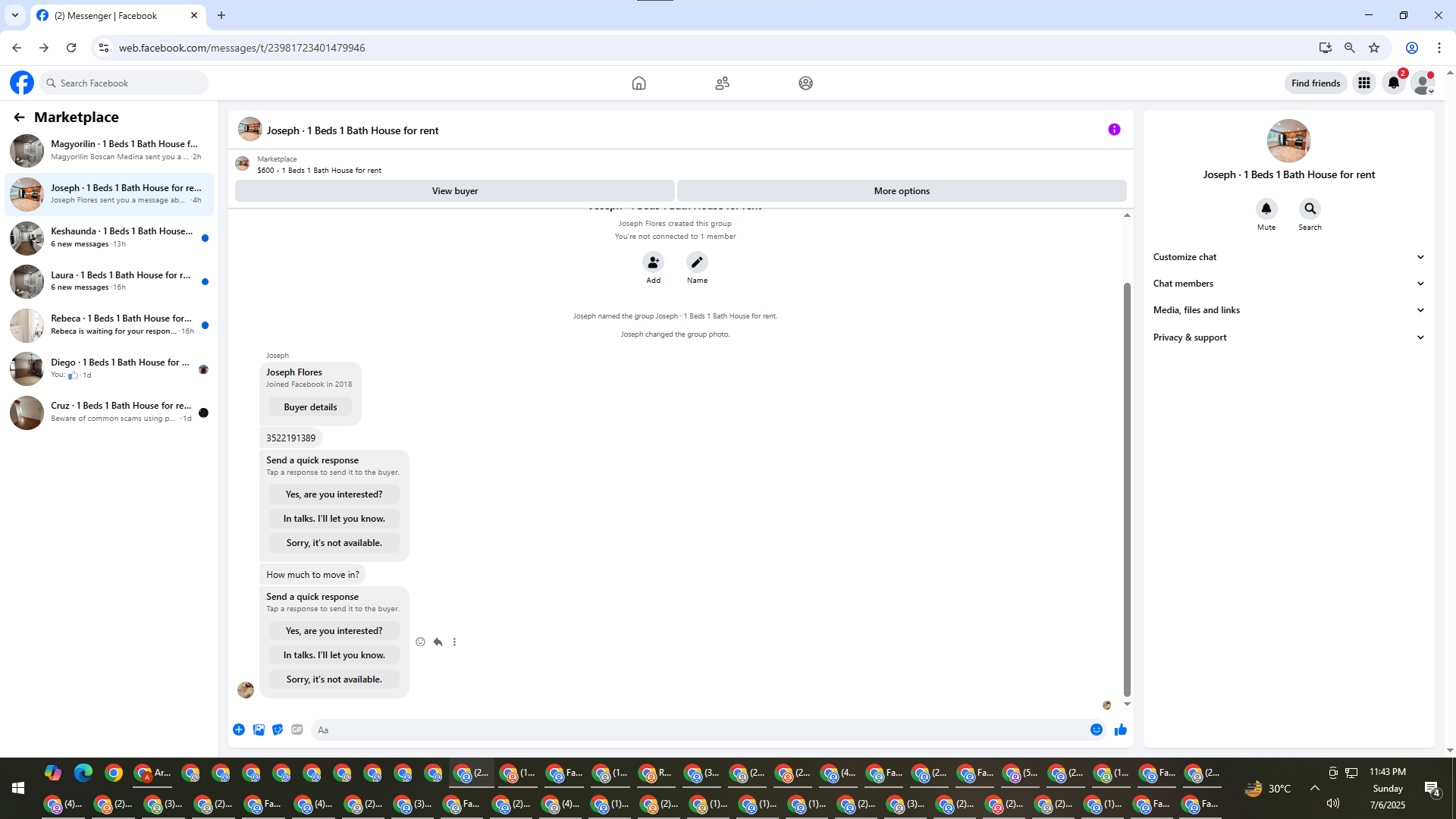1456x819 pixels.
Task: Send 'Sorry, it's not available.' quick response
Action: click(x=334, y=679)
